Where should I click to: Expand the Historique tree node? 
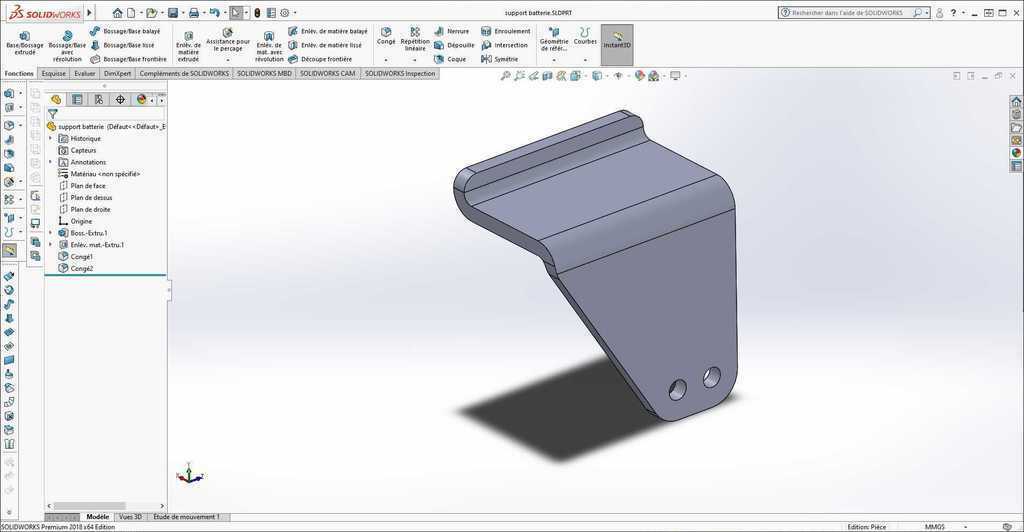(x=50, y=138)
